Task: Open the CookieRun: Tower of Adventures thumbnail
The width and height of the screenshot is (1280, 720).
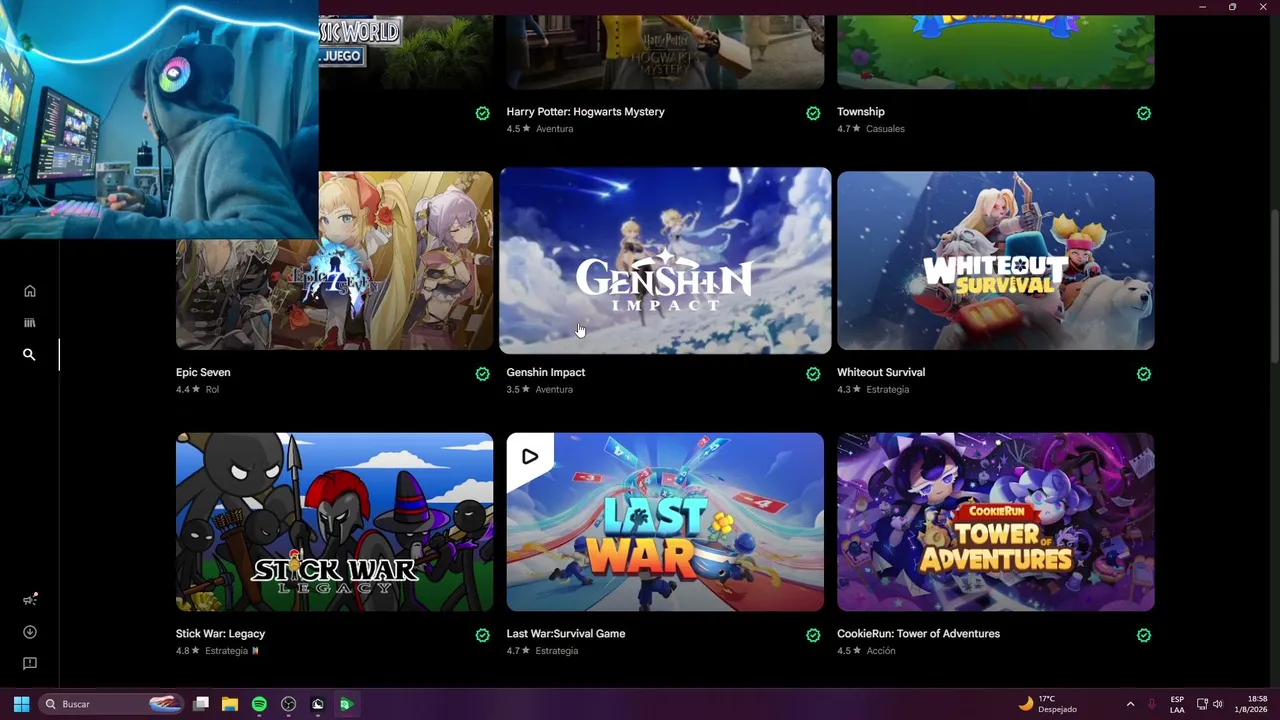Action: click(996, 522)
